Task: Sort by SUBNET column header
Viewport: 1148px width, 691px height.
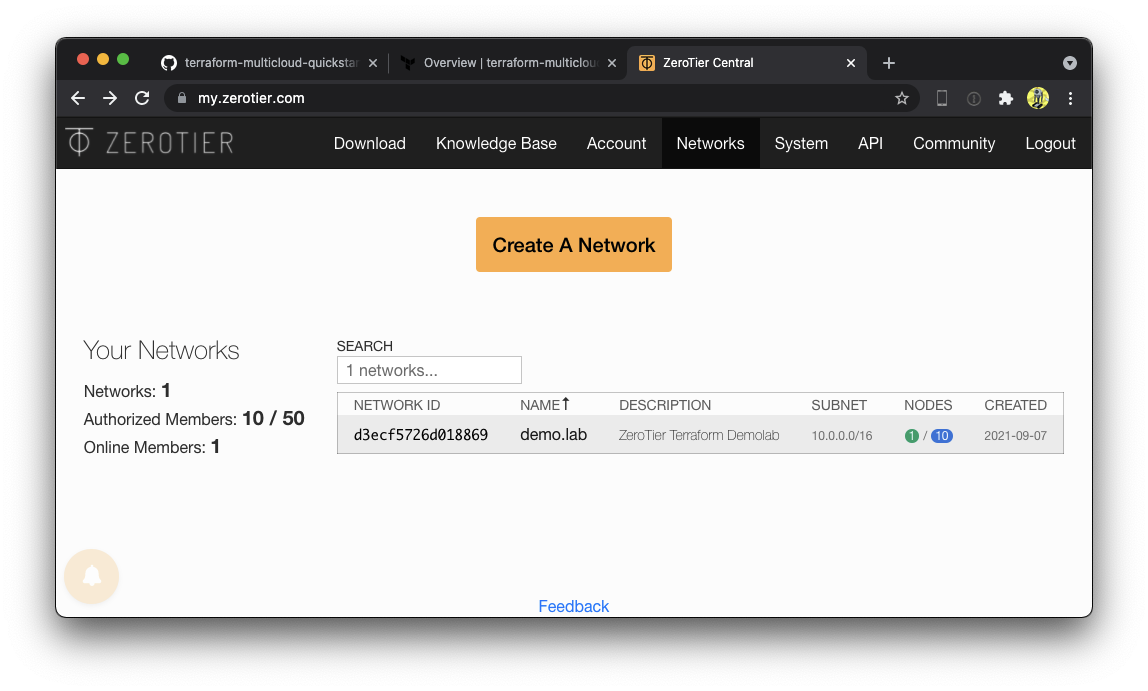Action: click(839, 405)
